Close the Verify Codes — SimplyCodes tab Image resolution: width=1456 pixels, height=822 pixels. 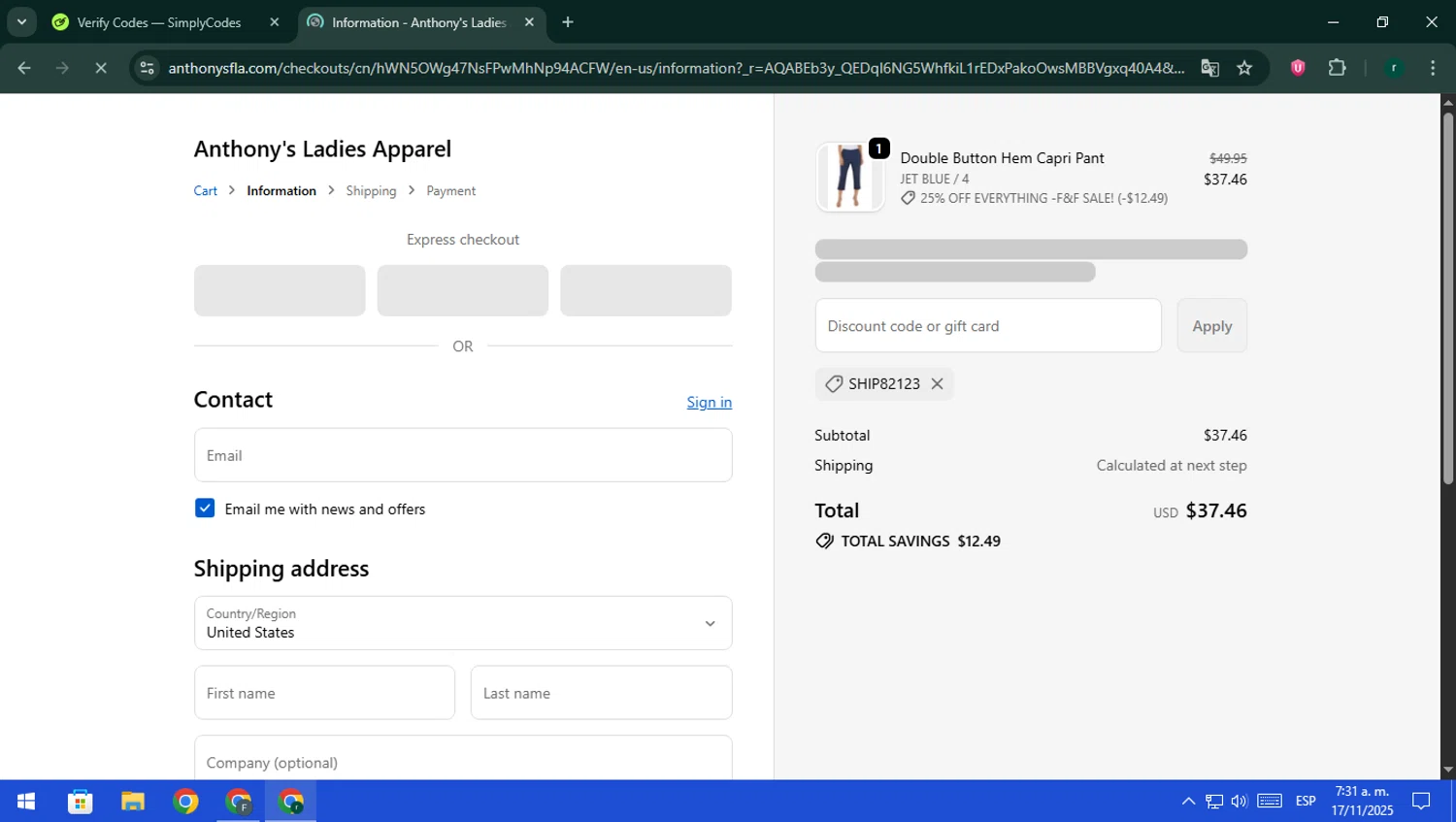click(x=275, y=22)
